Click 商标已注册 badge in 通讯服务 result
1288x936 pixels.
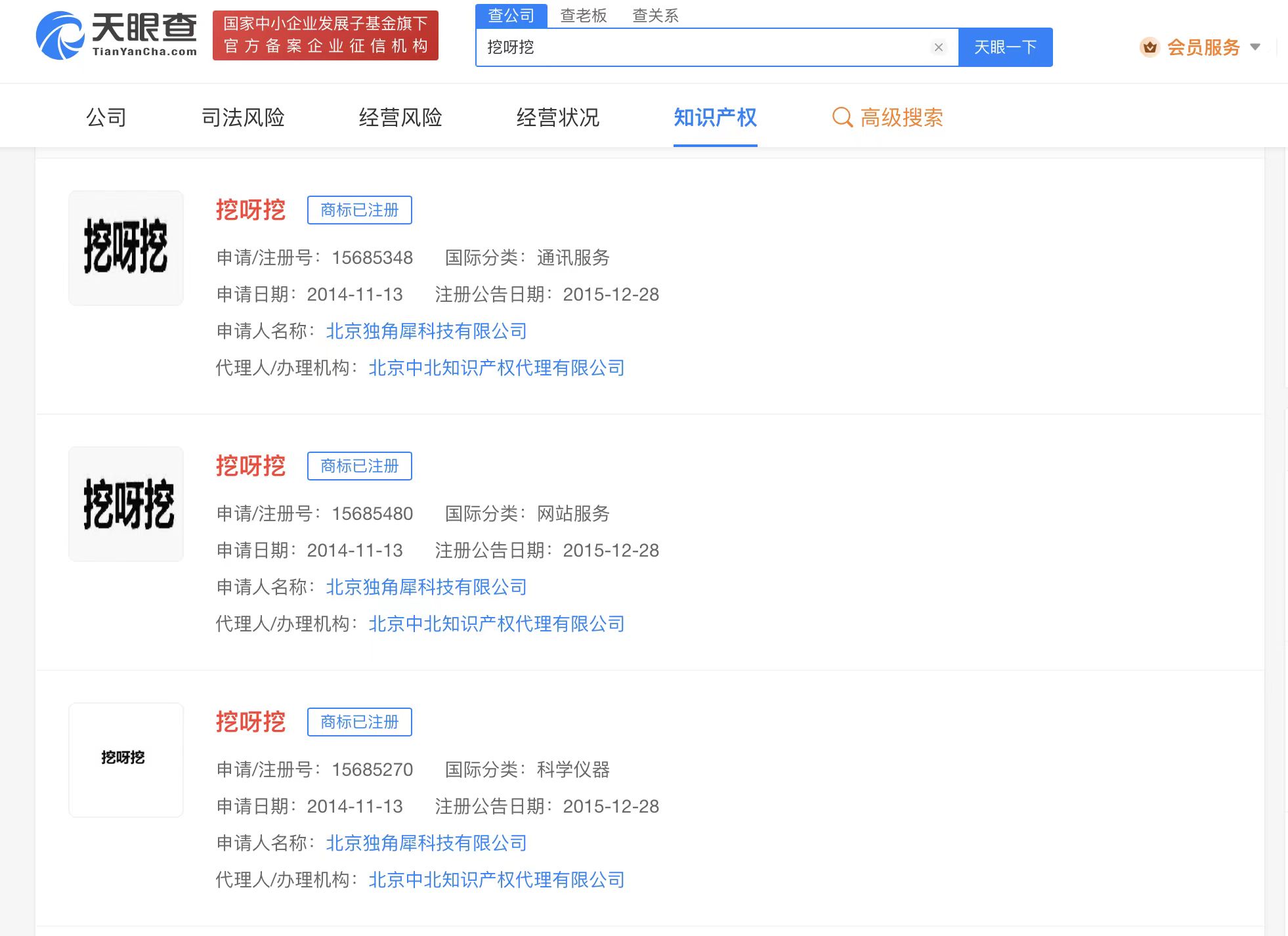(360, 210)
